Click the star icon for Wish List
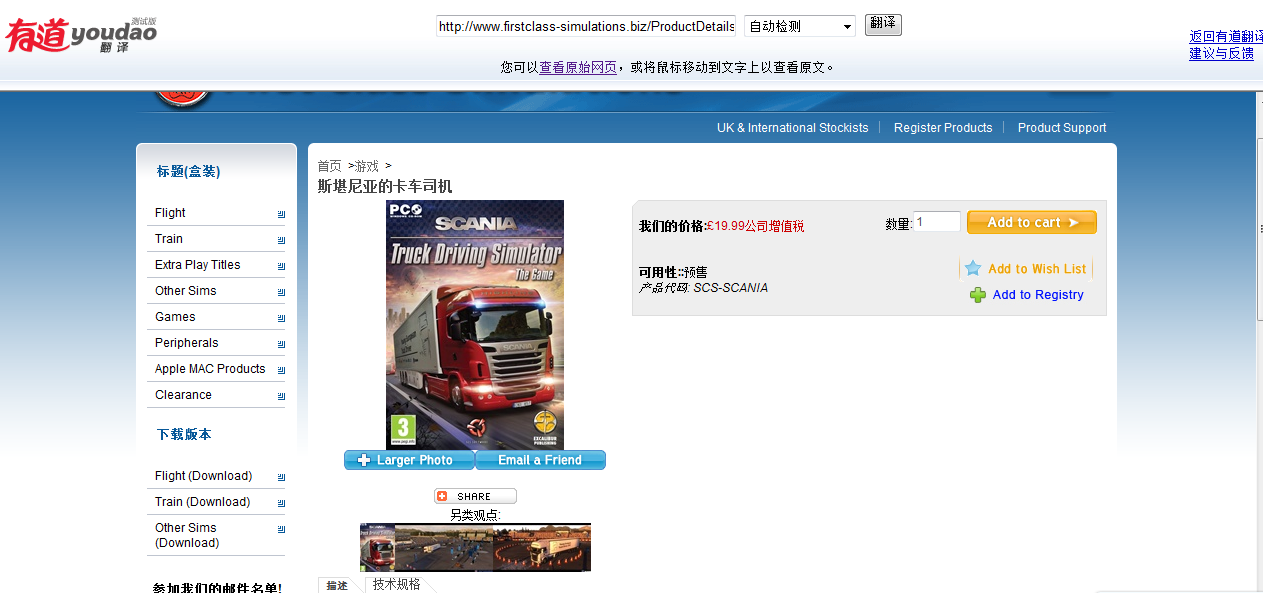 [973, 268]
